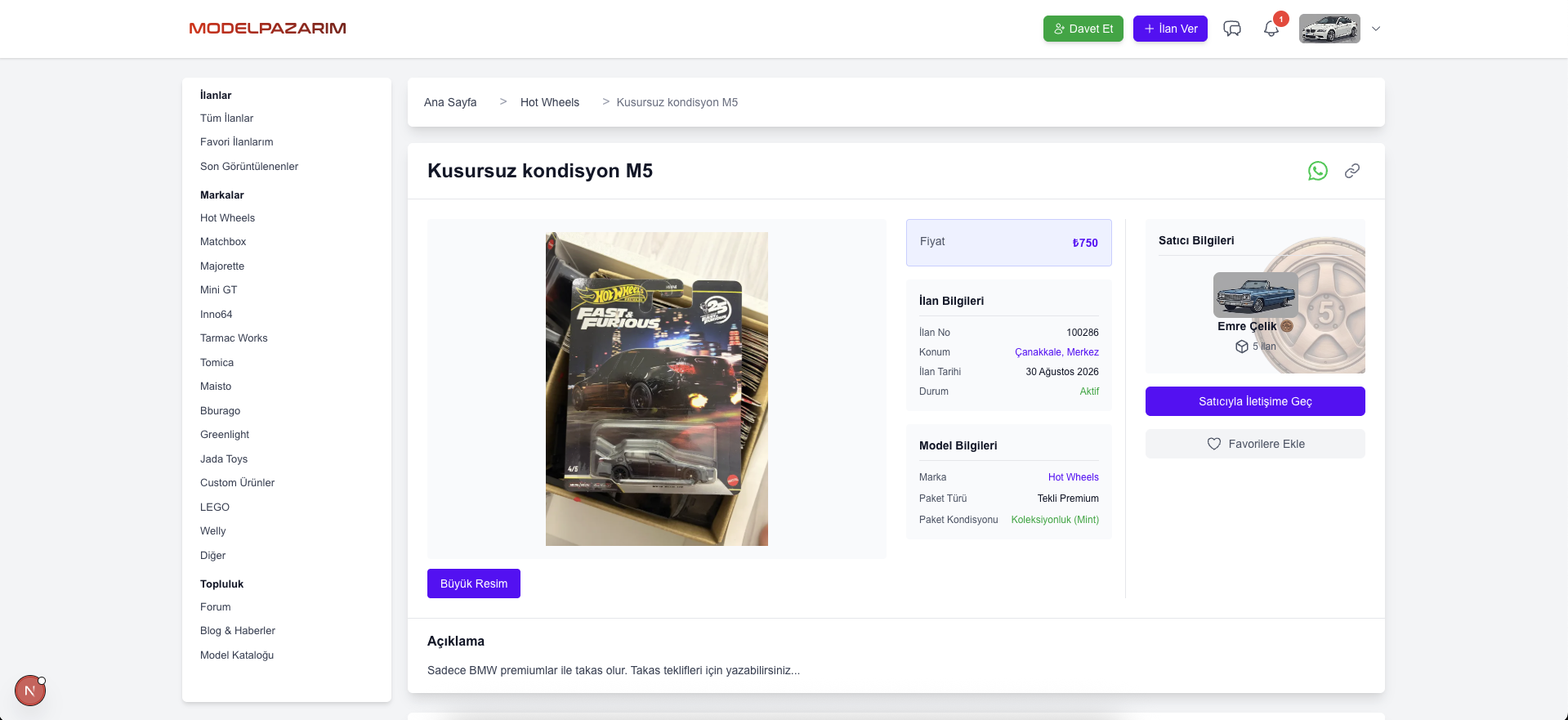Add listing with Favorilere Ekle
Image resolution: width=1568 pixels, height=720 pixels.
(1255, 444)
